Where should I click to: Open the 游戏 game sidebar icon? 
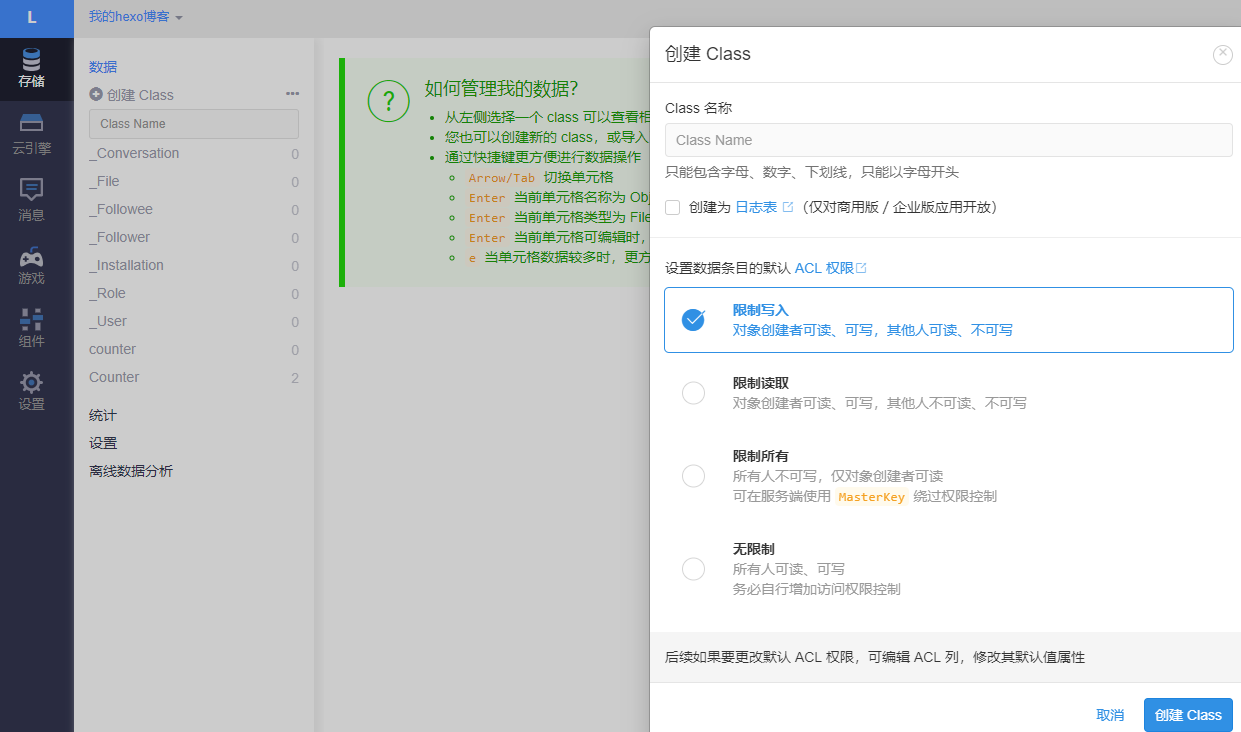click(x=31, y=257)
